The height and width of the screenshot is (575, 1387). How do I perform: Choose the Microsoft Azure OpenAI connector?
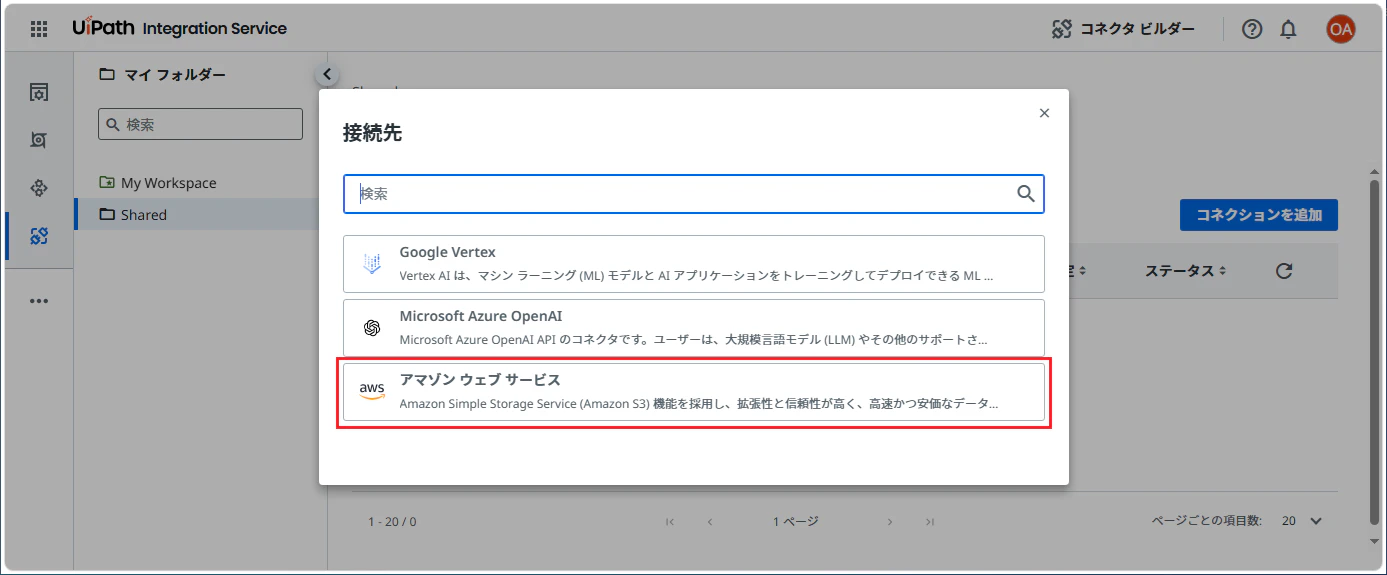coord(694,328)
